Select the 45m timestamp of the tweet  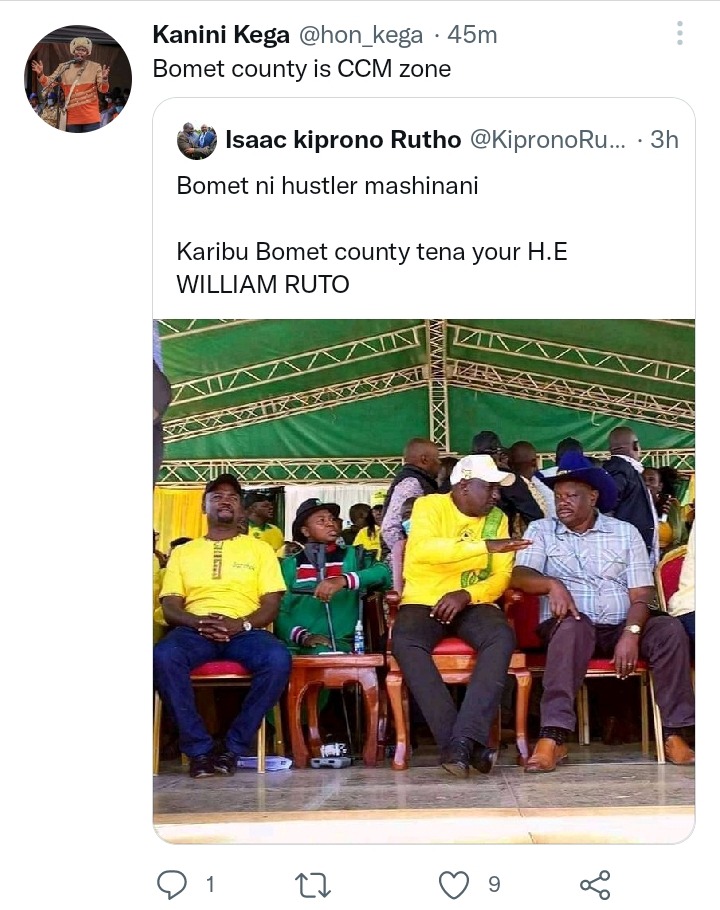(472, 35)
